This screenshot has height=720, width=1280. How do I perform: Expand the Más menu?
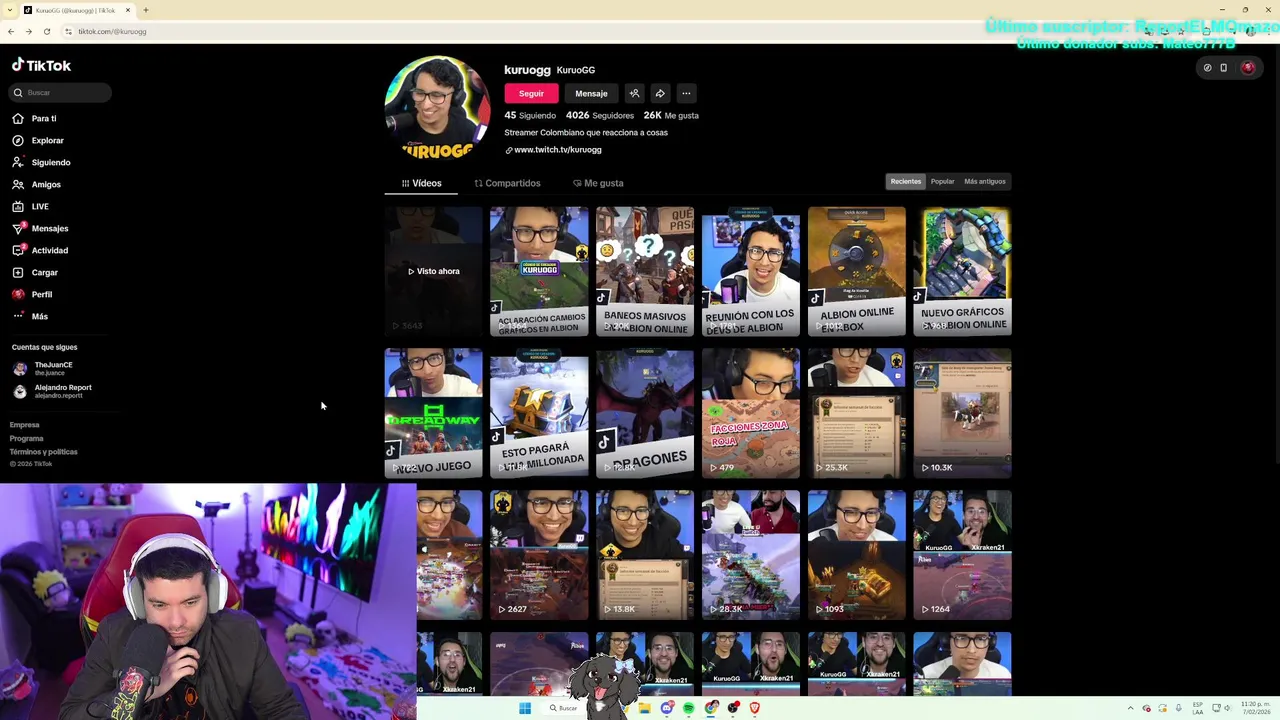[39, 316]
